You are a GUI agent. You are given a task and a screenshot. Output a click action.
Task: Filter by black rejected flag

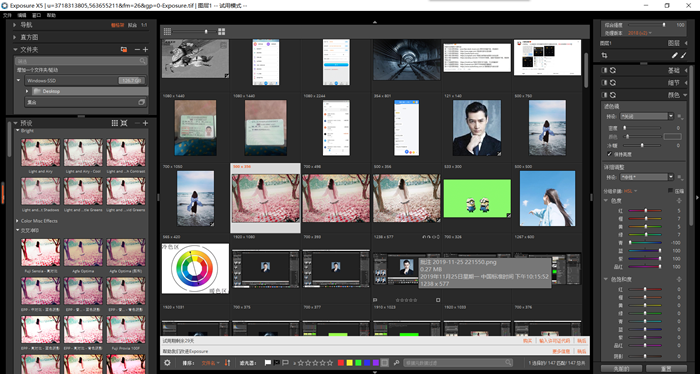(276, 363)
